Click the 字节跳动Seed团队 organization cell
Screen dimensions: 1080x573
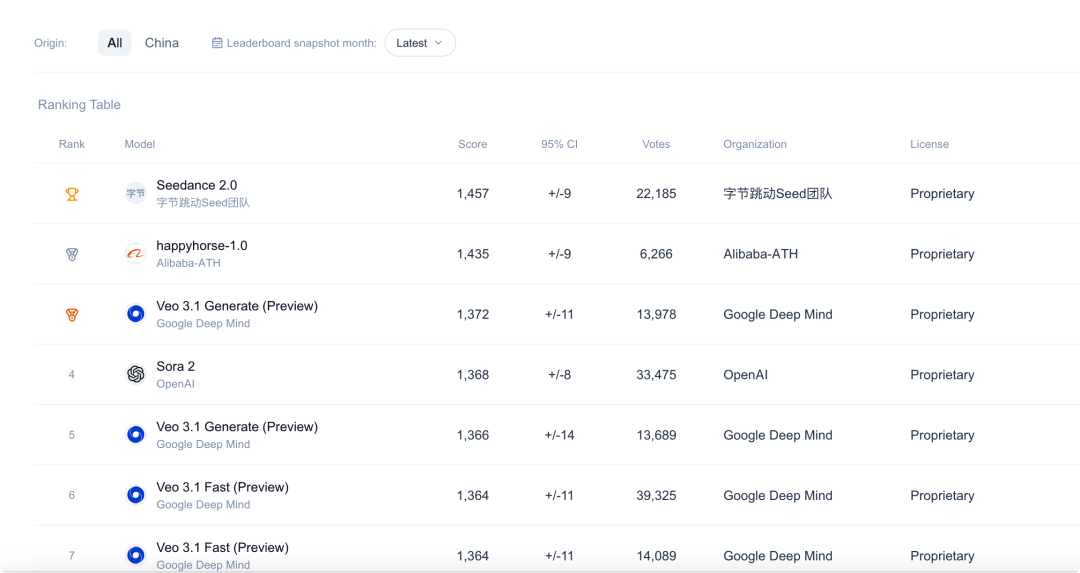[x=778, y=194]
